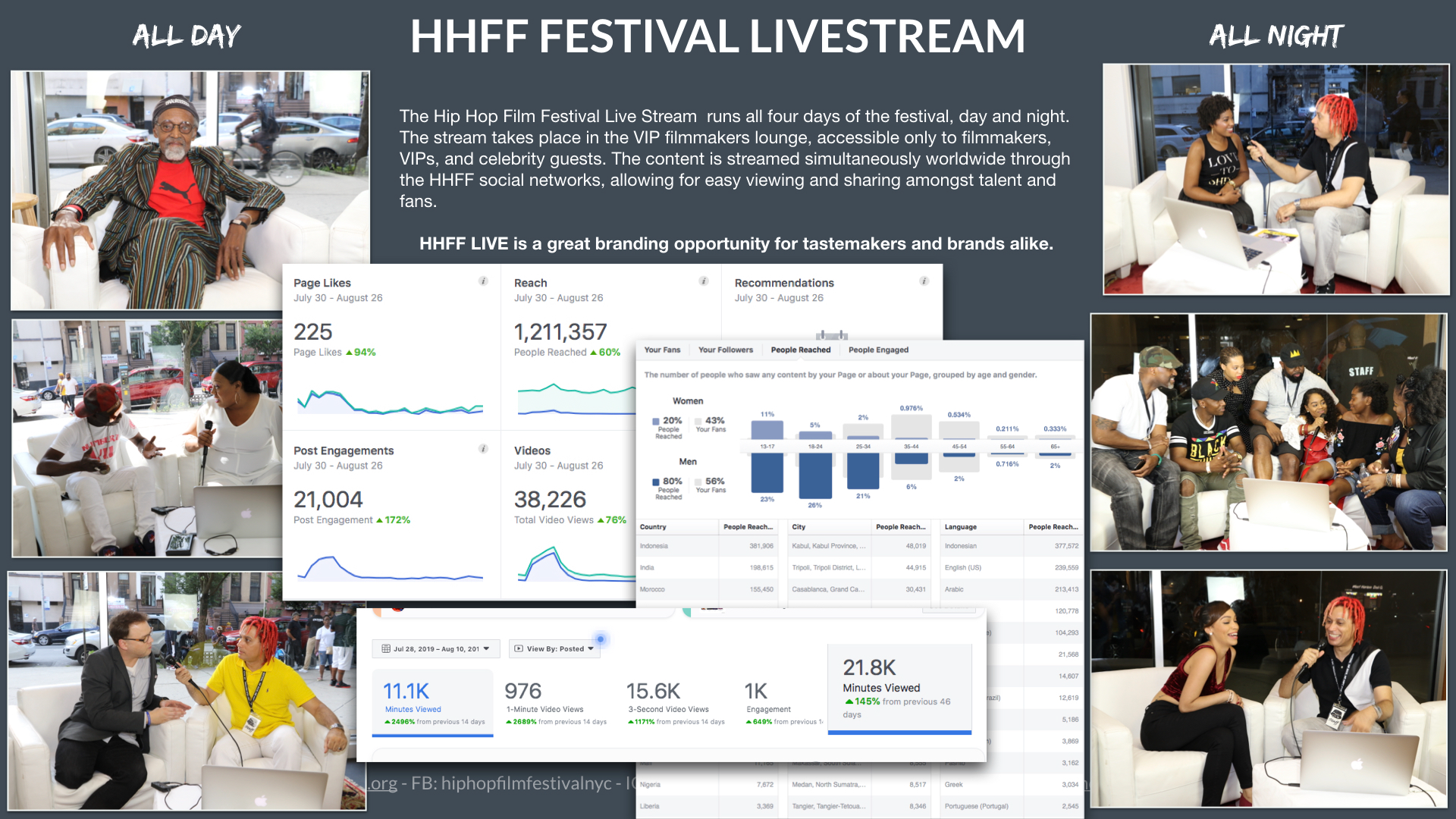The width and height of the screenshot is (1456, 819).
Task: Click the Post Engagements info icon
Action: [483, 449]
